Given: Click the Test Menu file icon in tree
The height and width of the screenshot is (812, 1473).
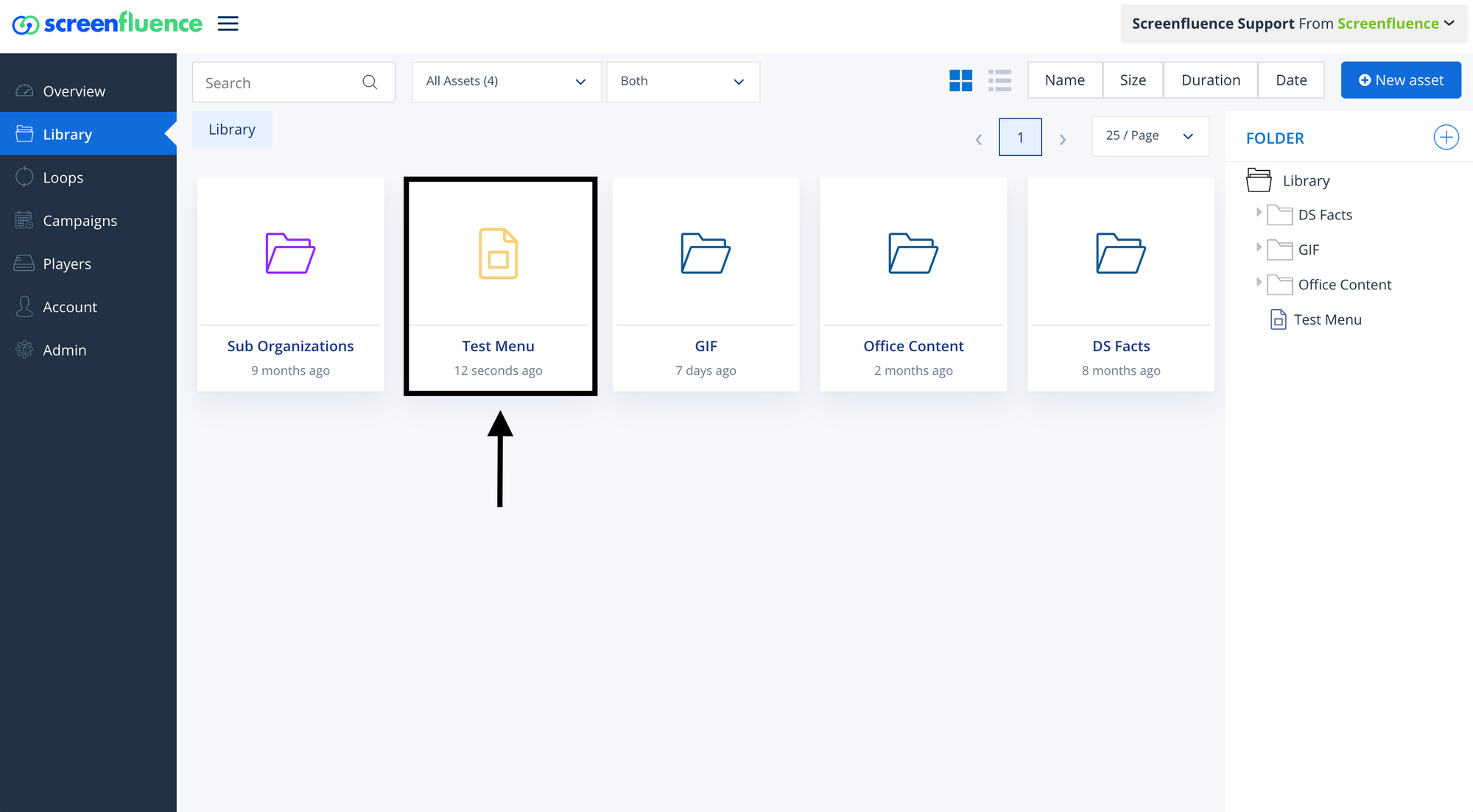Looking at the screenshot, I should click(1279, 319).
